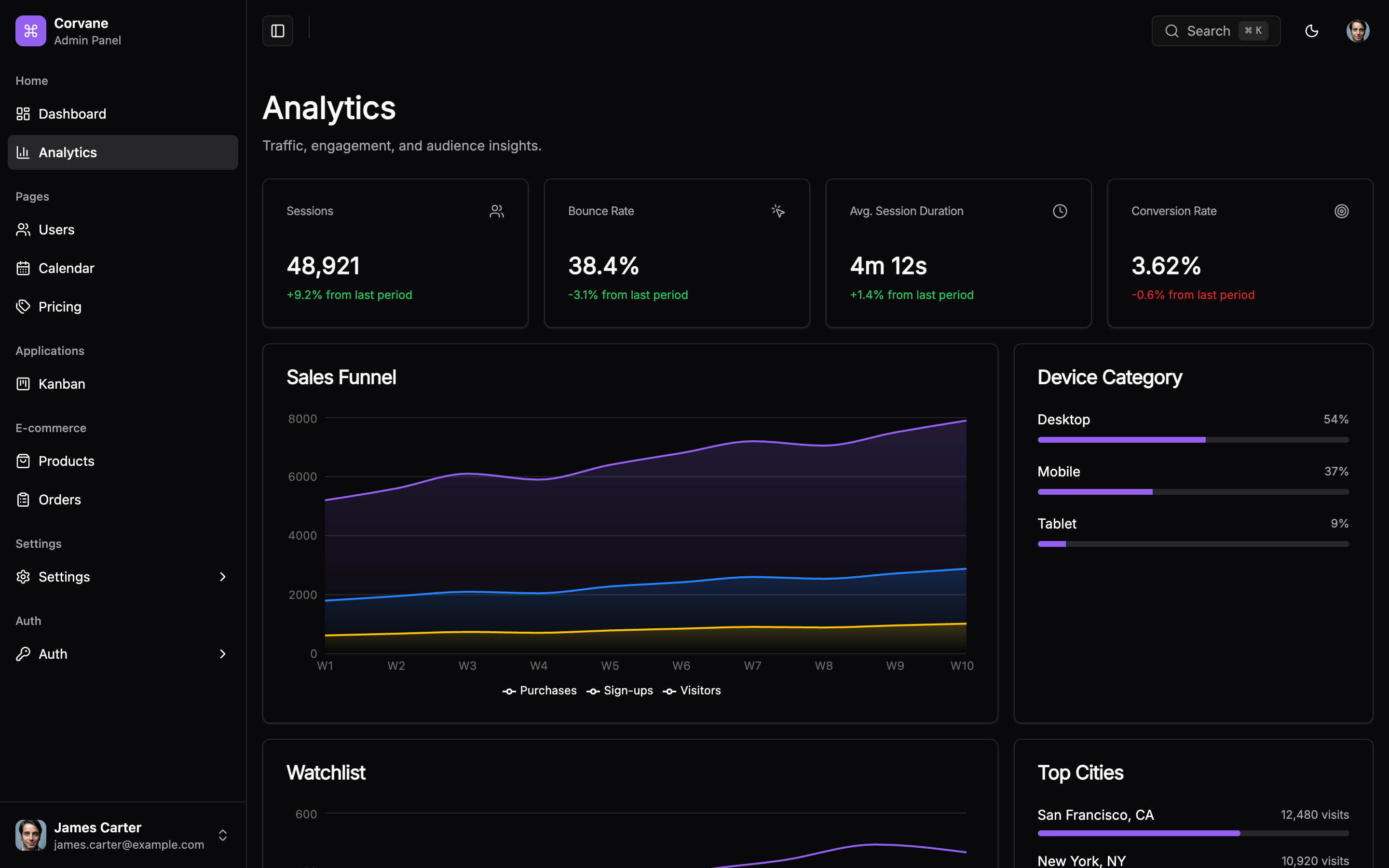Click "-0.6% from last period" text

1193,295
